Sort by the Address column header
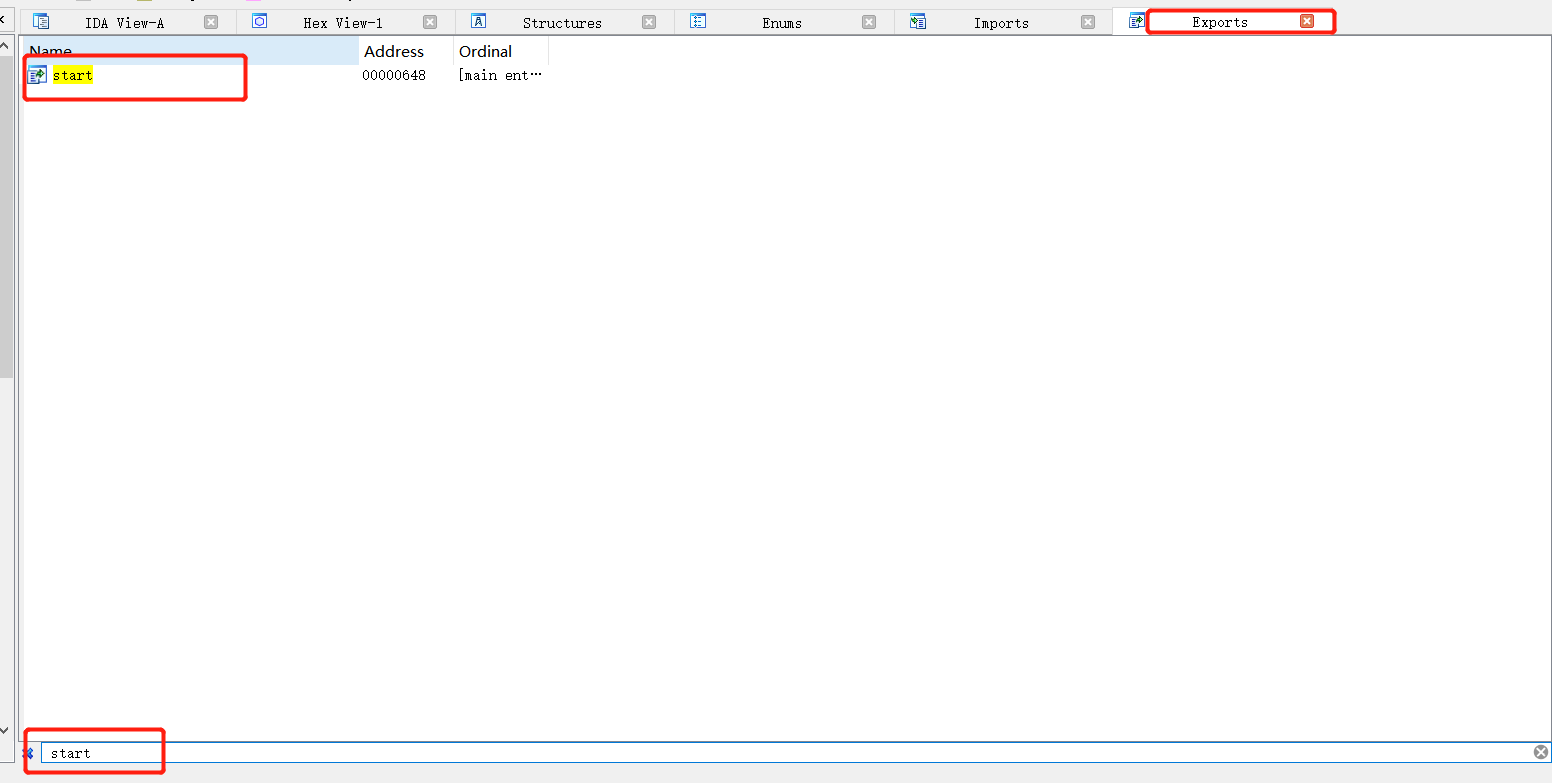The image size is (1552, 783). click(406, 51)
